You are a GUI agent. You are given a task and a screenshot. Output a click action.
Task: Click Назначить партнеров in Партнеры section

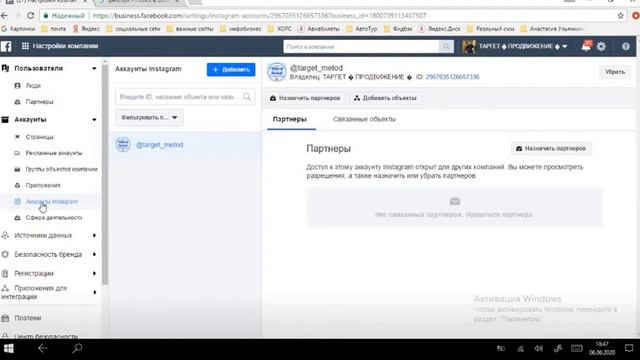click(x=551, y=149)
